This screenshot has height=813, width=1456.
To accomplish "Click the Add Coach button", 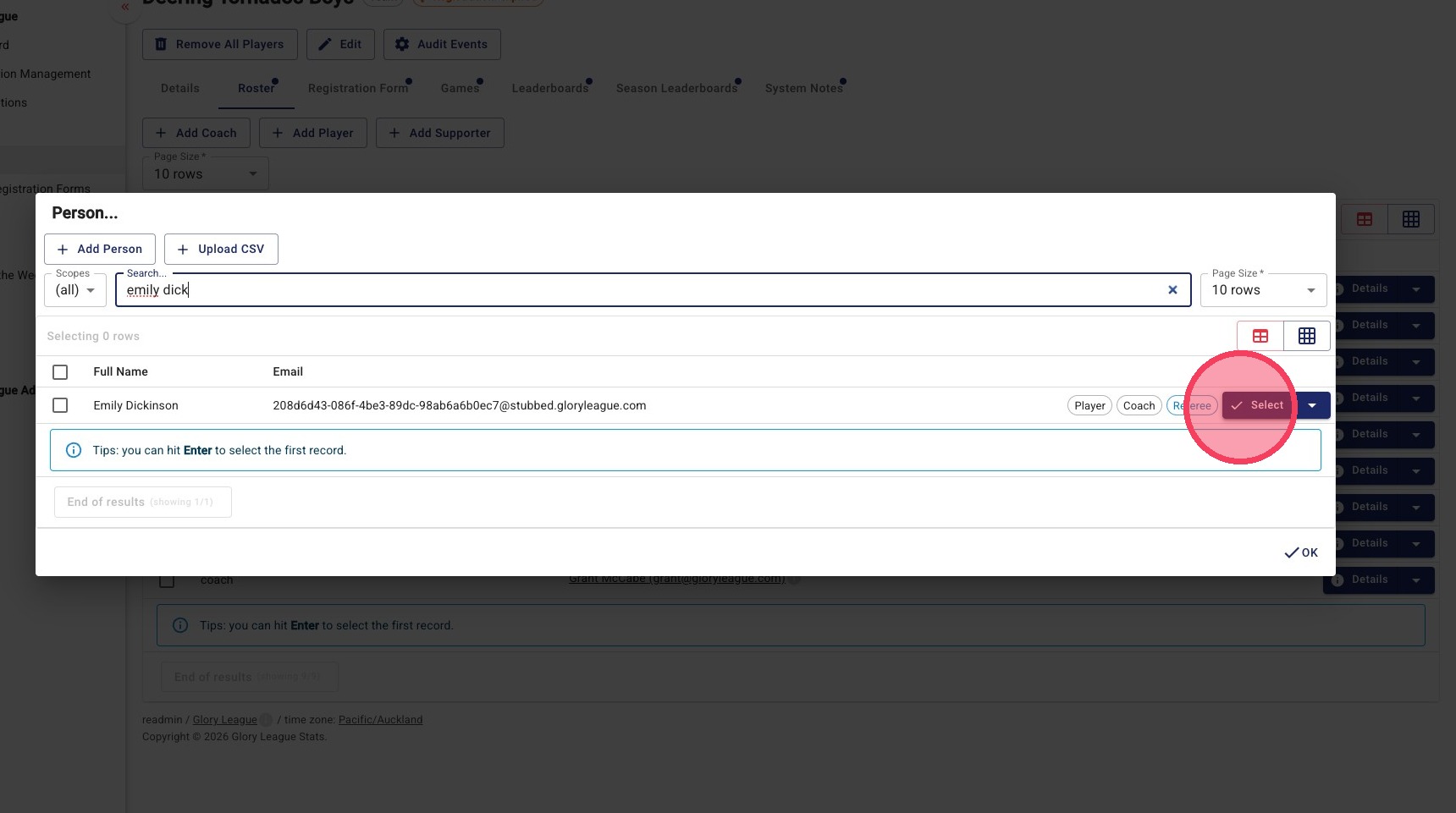I will coord(196,133).
